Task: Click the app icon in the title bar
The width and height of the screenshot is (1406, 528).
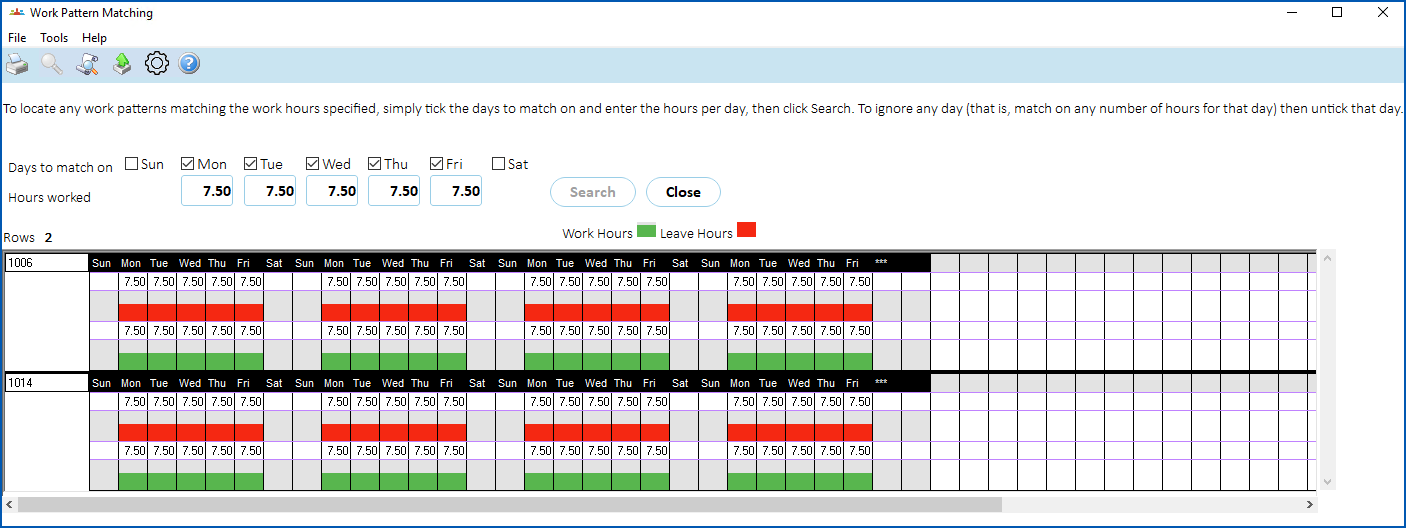Action: (15, 13)
